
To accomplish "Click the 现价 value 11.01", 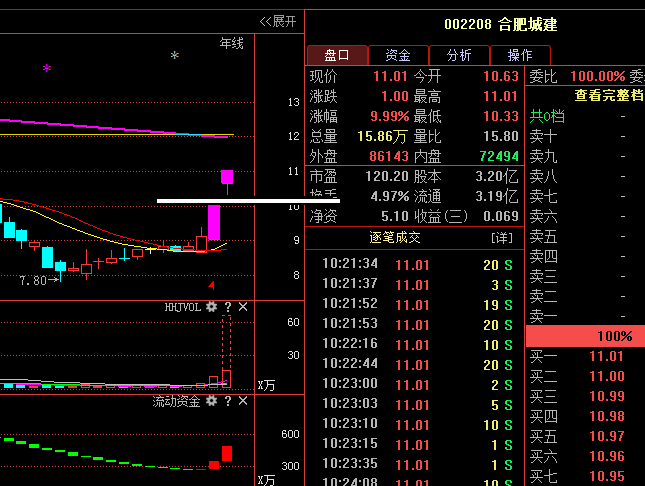I will pyautogui.click(x=390, y=76).
